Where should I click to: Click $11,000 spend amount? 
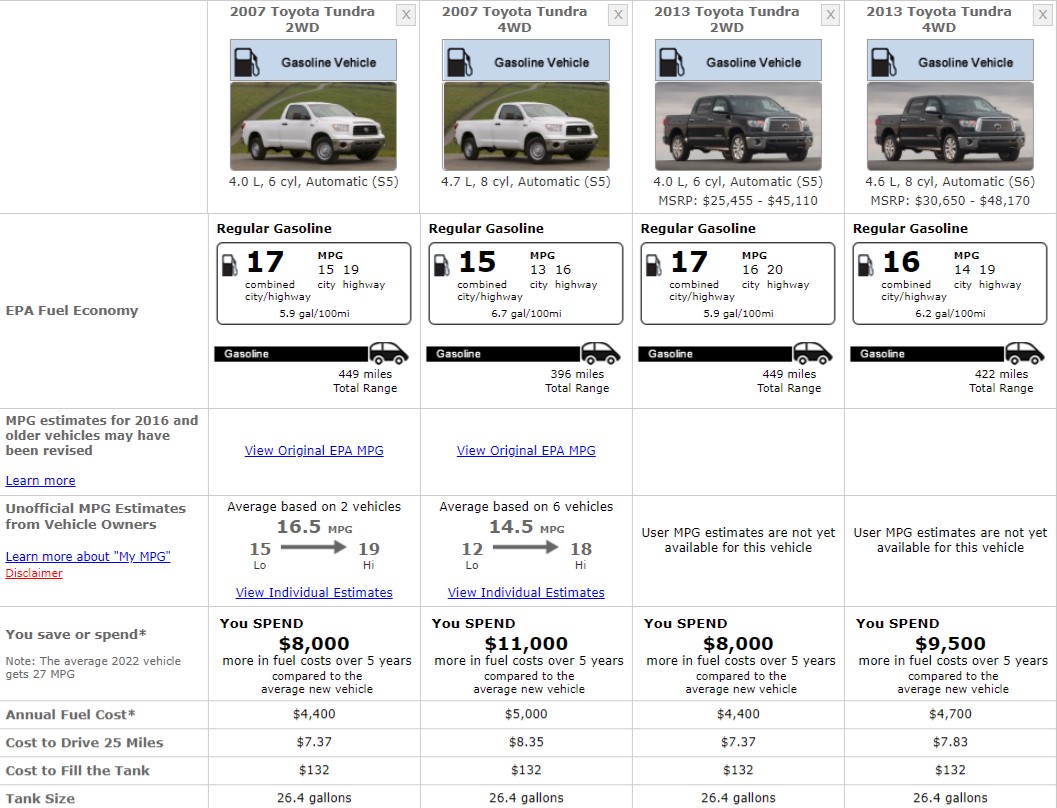point(526,644)
